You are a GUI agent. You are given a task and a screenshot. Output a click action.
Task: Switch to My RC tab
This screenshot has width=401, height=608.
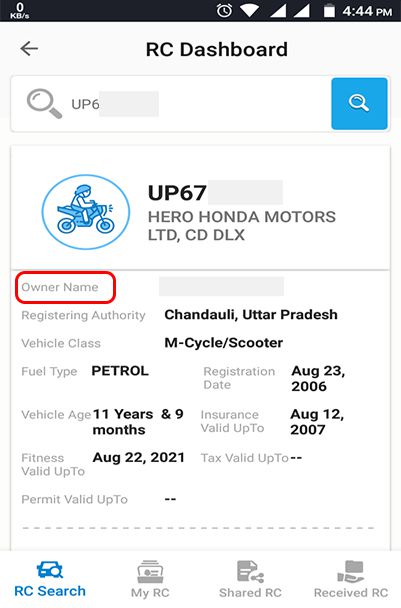click(150, 580)
